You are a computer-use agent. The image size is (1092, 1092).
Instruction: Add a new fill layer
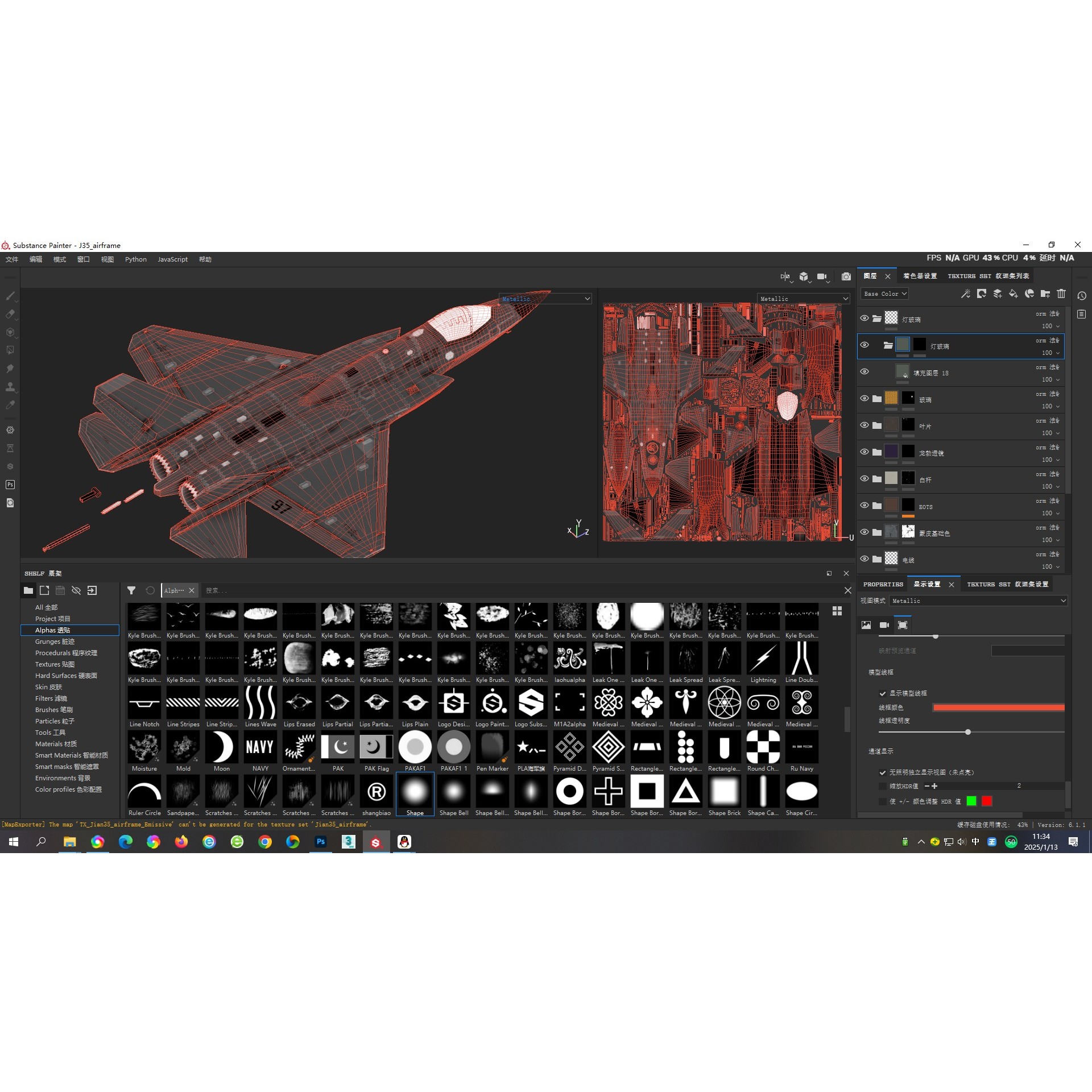click(1013, 294)
